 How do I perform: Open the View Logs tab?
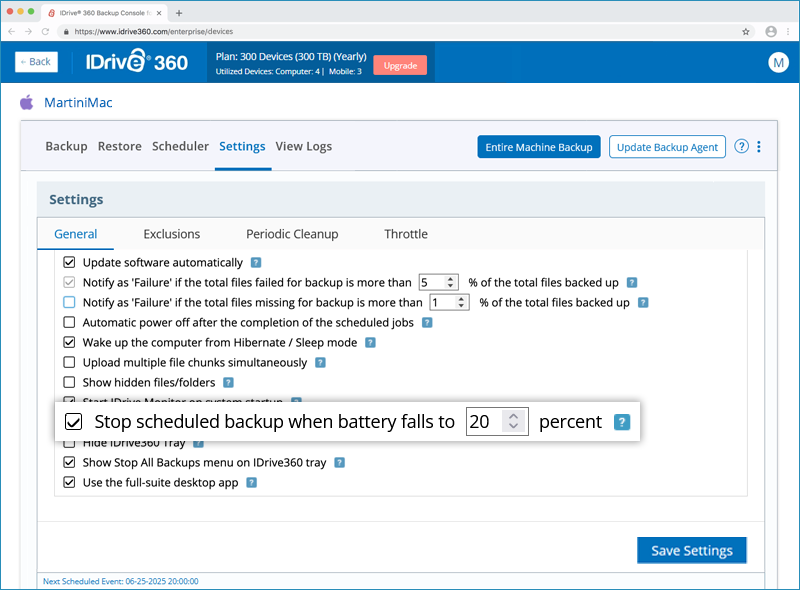coord(304,146)
